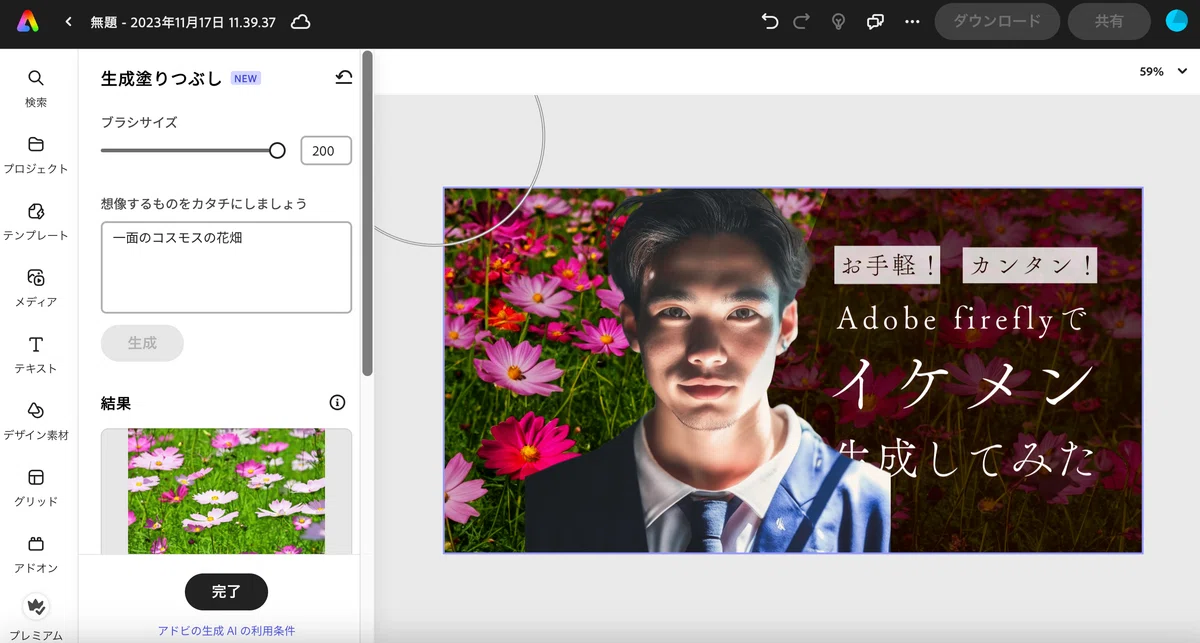
Task: Click the NEW badge next to 生成塗りつぶし
Action: coord(246,78)
